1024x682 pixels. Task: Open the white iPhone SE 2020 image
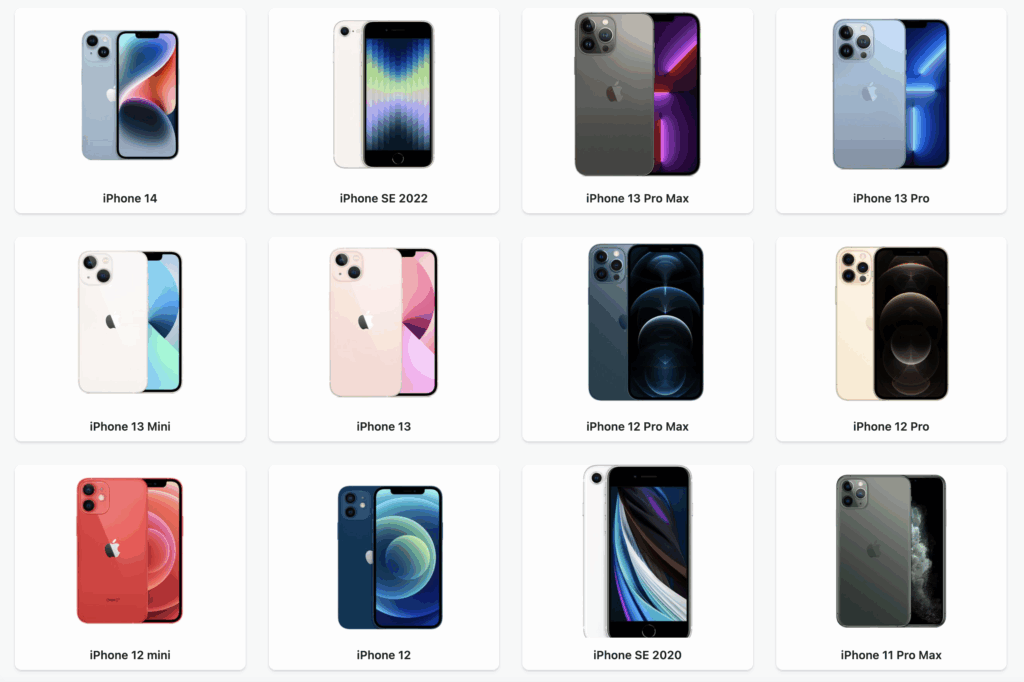tap(637, 552)
